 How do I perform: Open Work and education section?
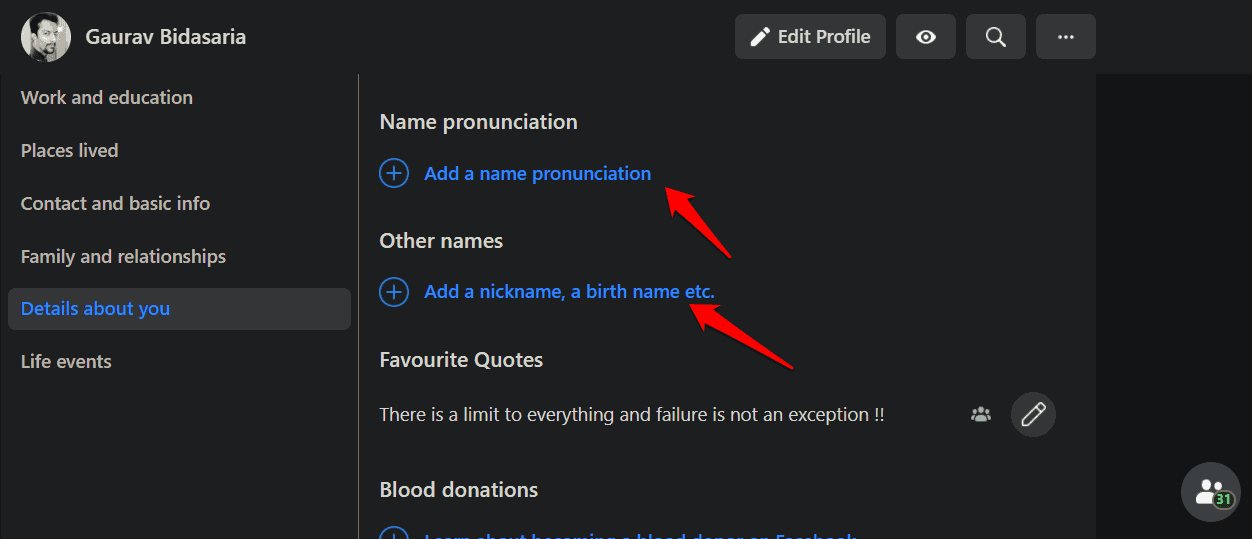[x=107, y=97]
